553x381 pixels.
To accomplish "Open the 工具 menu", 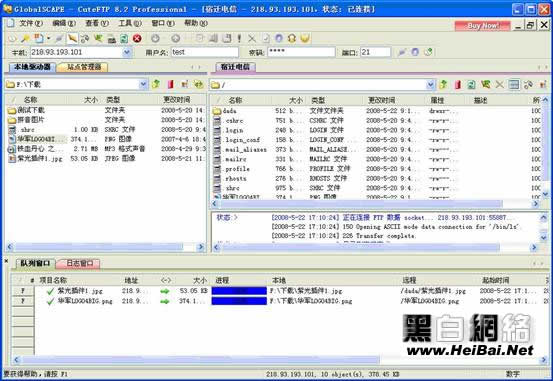I will [130, 24].
